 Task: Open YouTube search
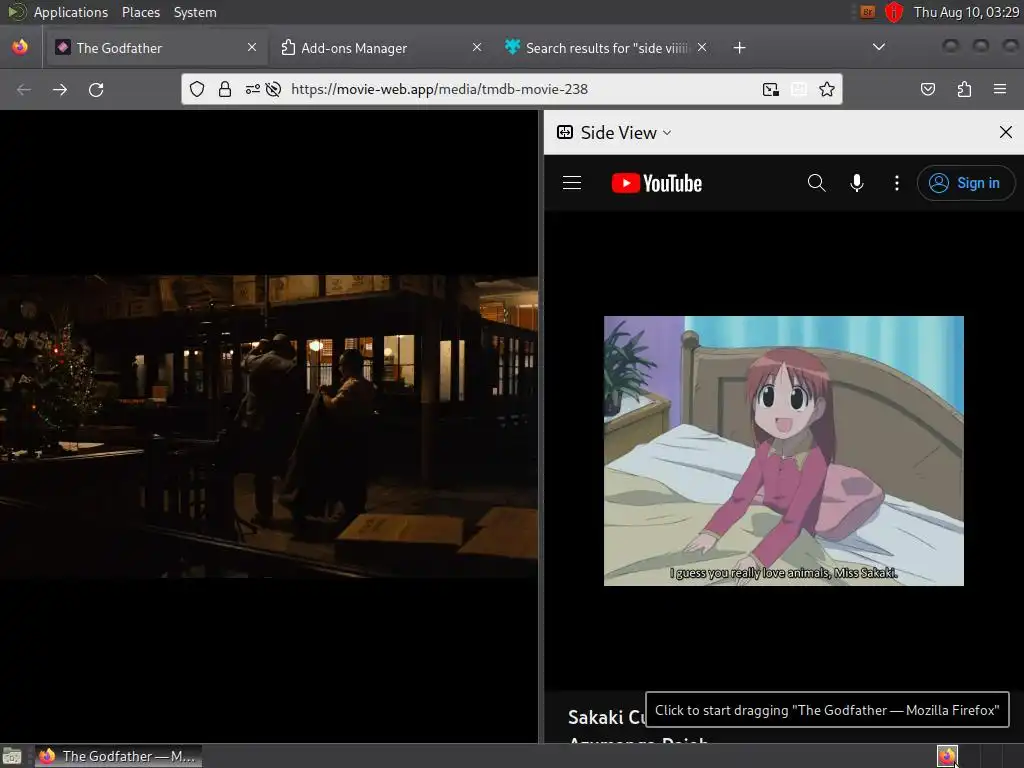click(816, 183)
